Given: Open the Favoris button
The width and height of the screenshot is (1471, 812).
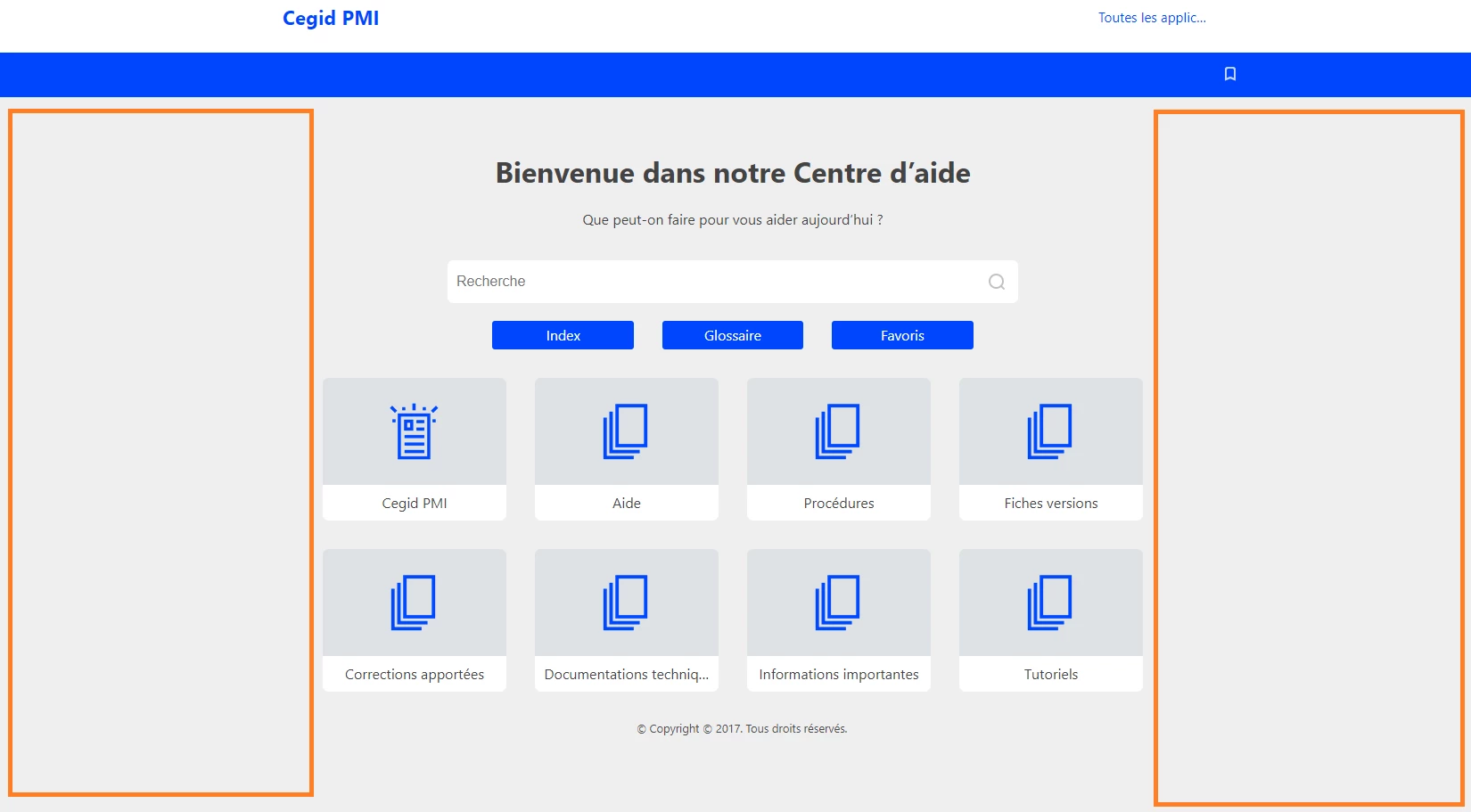Looking at the screenshot, I should point(902,335).
